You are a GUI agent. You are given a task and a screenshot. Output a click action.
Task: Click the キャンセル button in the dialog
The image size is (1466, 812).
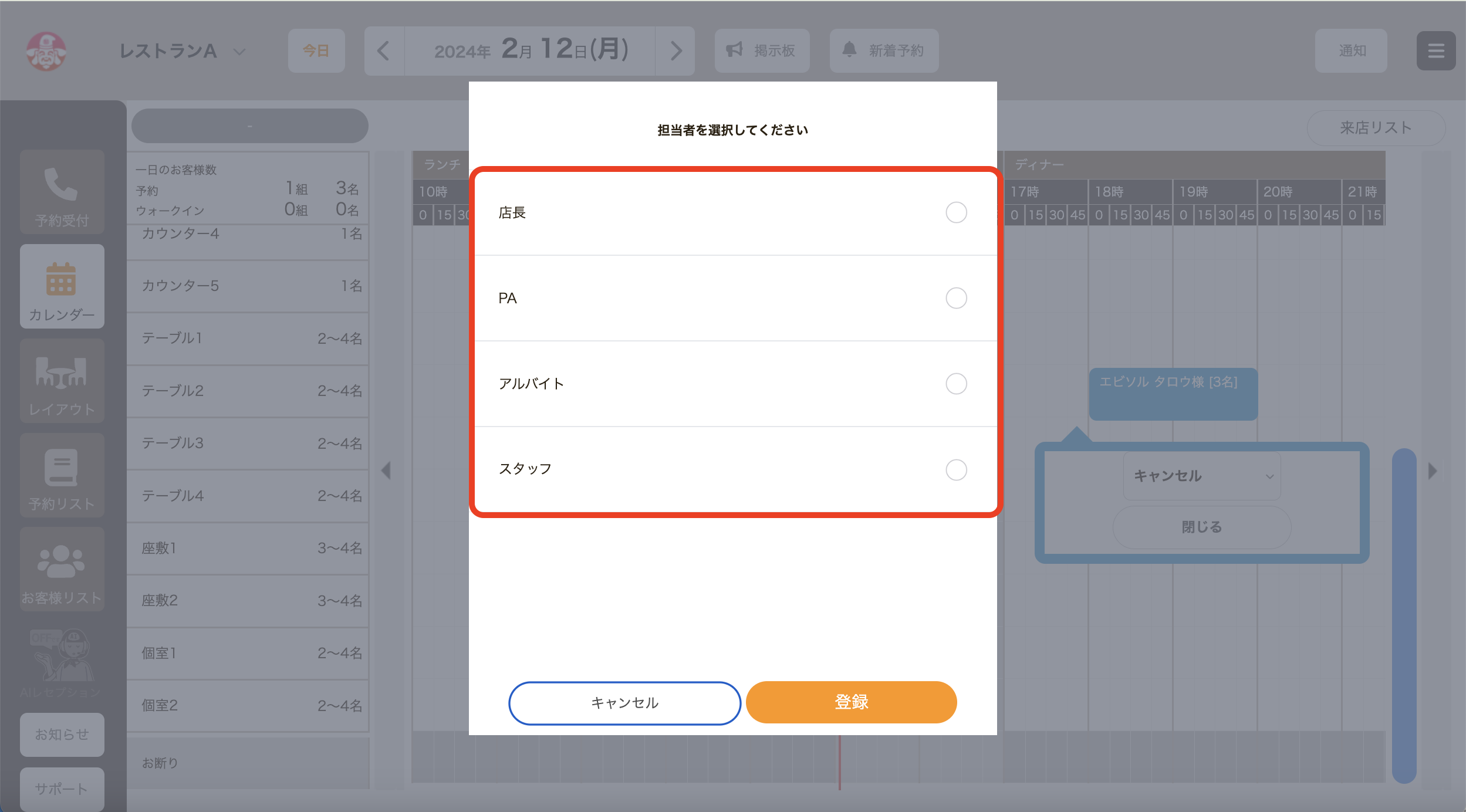624,703
